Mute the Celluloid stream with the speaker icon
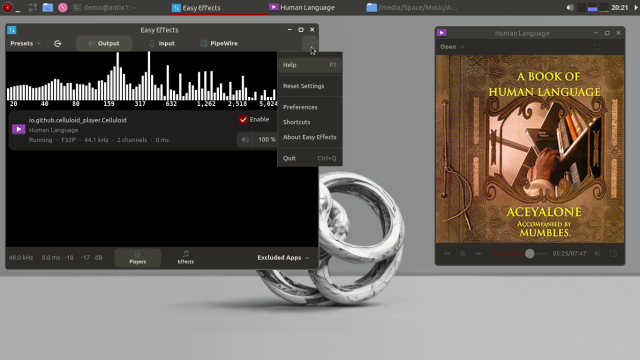 tap(245, 140)
